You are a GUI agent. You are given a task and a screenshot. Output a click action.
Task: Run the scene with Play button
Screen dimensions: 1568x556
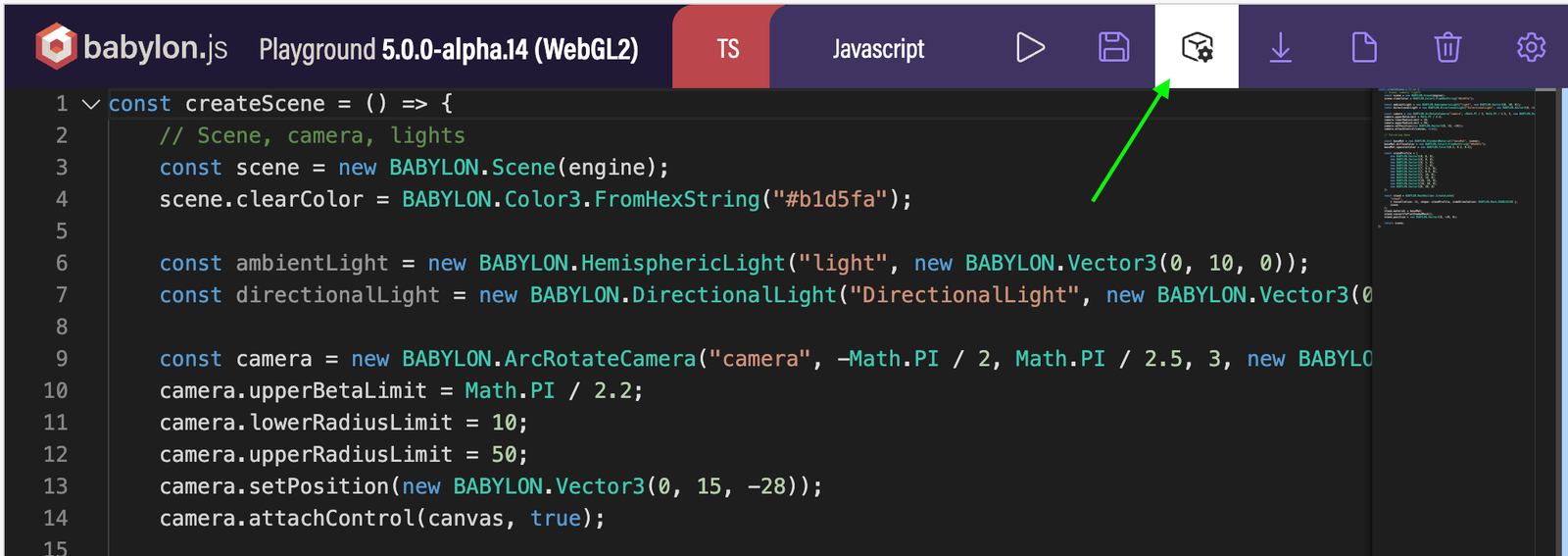point(1030,47)
